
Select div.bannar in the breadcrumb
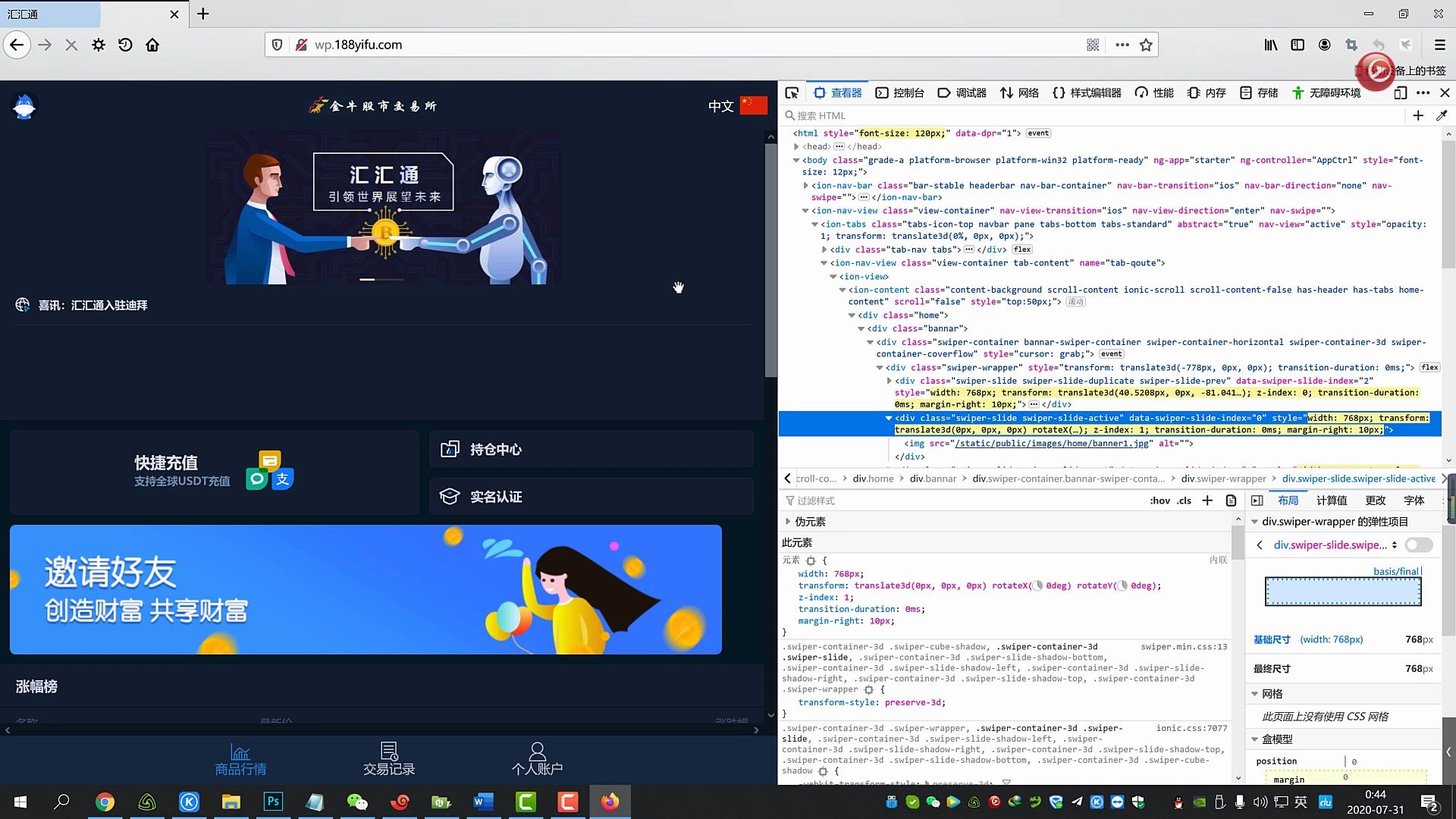(x=933, y=479)
